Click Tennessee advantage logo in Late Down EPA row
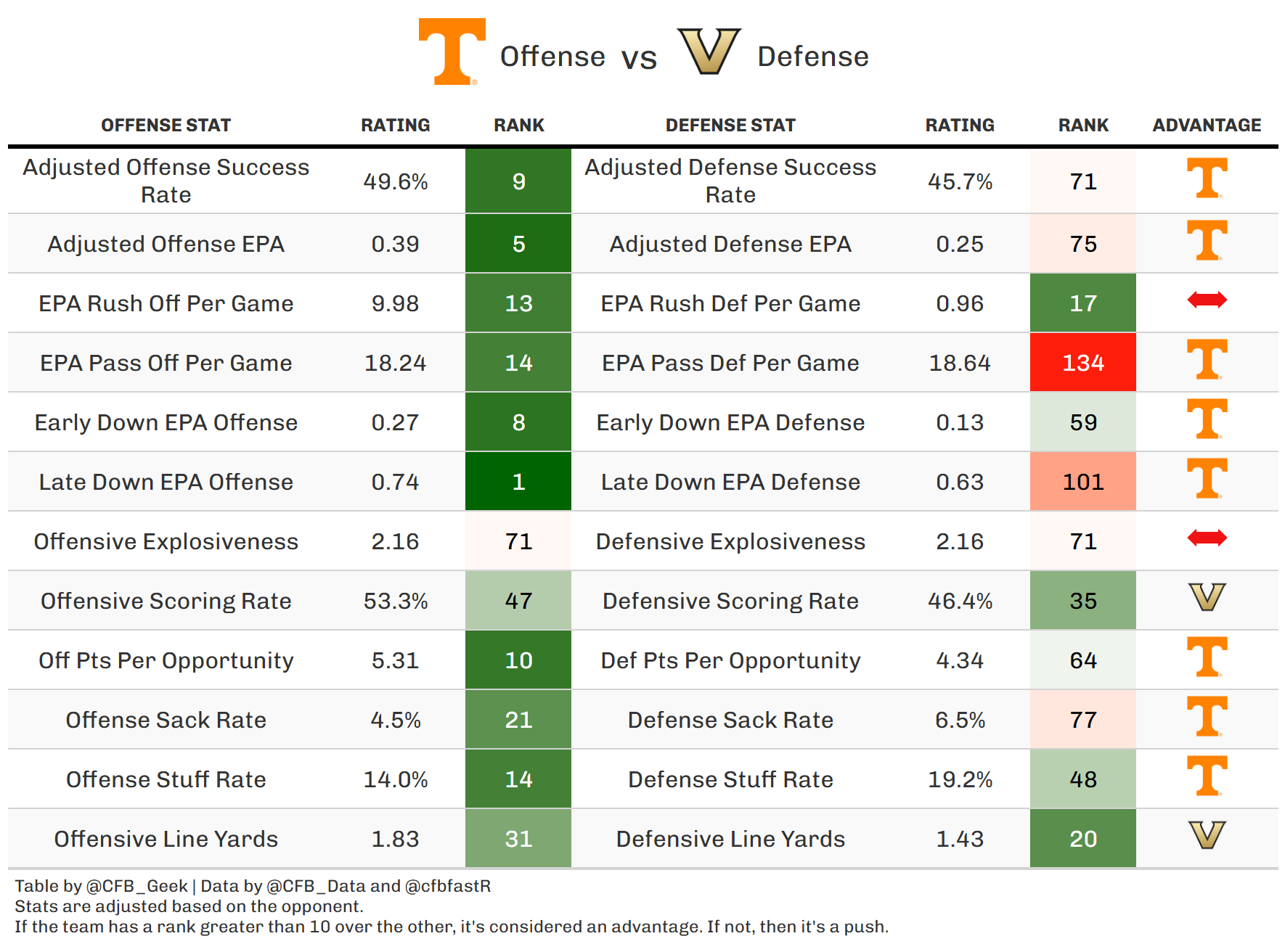The image size is (1285, 952). [x=1207, y=478]
